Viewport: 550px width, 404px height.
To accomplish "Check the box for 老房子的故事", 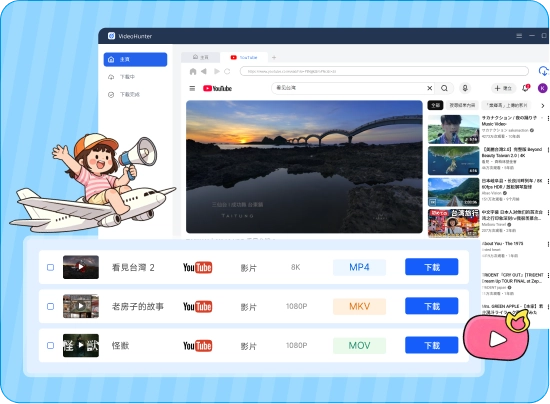I will click(x=51, y=307).
